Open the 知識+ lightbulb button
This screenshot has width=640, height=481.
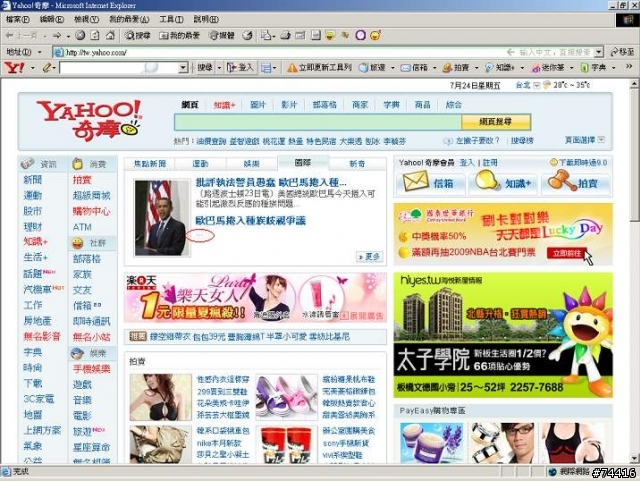[503, 183]
